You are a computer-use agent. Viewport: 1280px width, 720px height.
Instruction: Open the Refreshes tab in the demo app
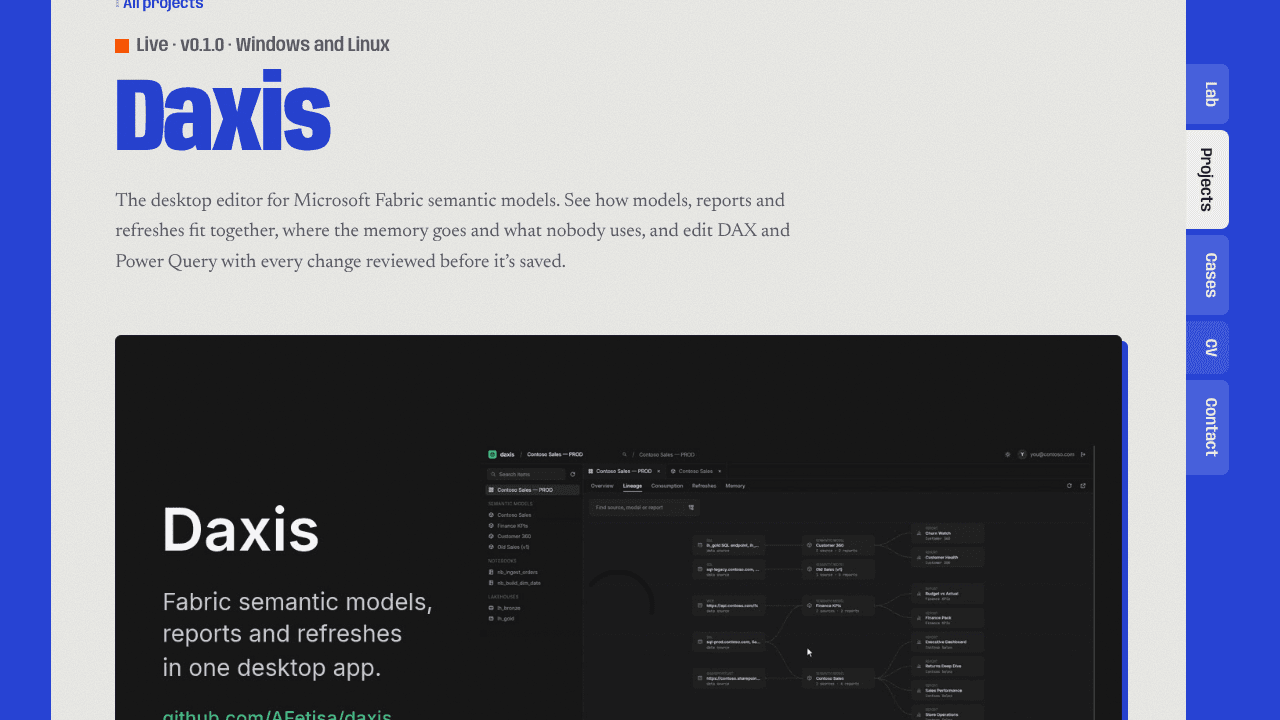(704, 486)
